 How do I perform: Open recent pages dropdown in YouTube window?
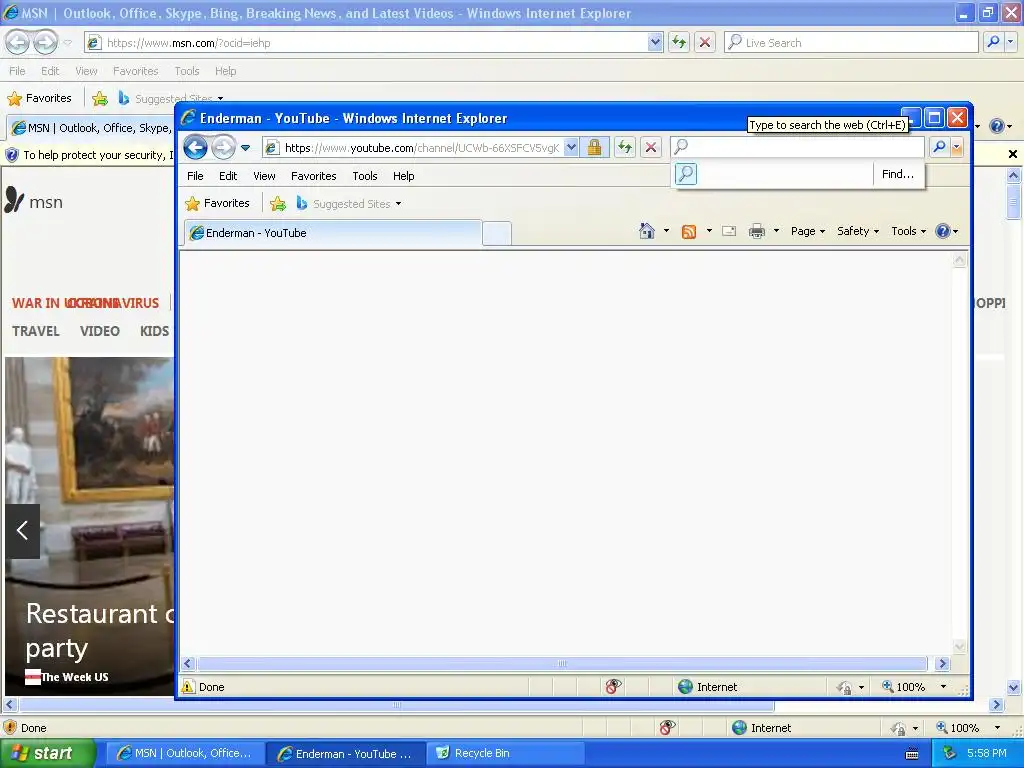coord(246,148)
